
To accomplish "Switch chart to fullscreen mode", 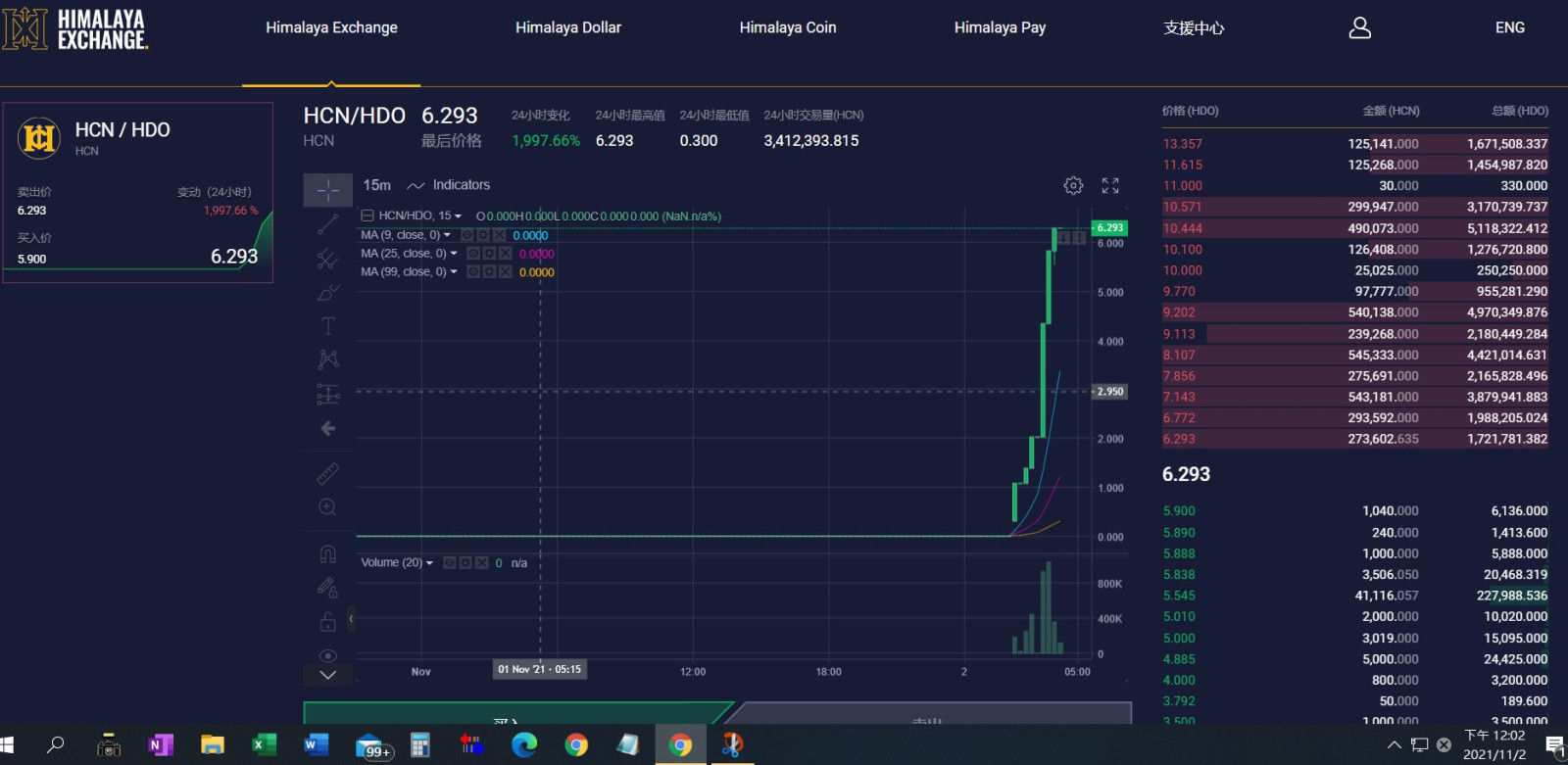I will tap(1110, 185).
